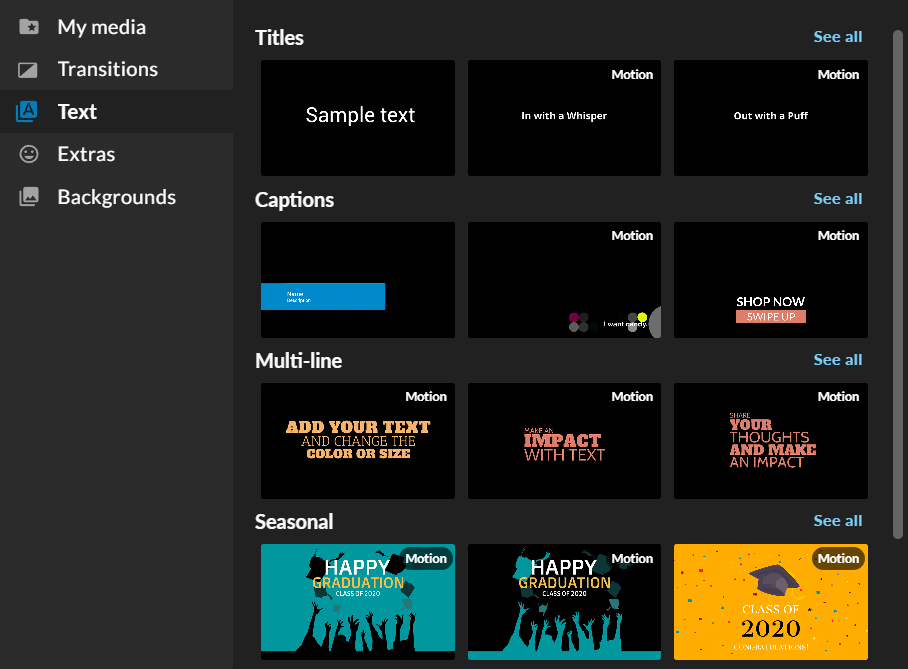This screenshot has height=669, width=908.
Task: Choose the yellow Class of 2020 template
Action: pyautogui.click(x=770, y=603)
